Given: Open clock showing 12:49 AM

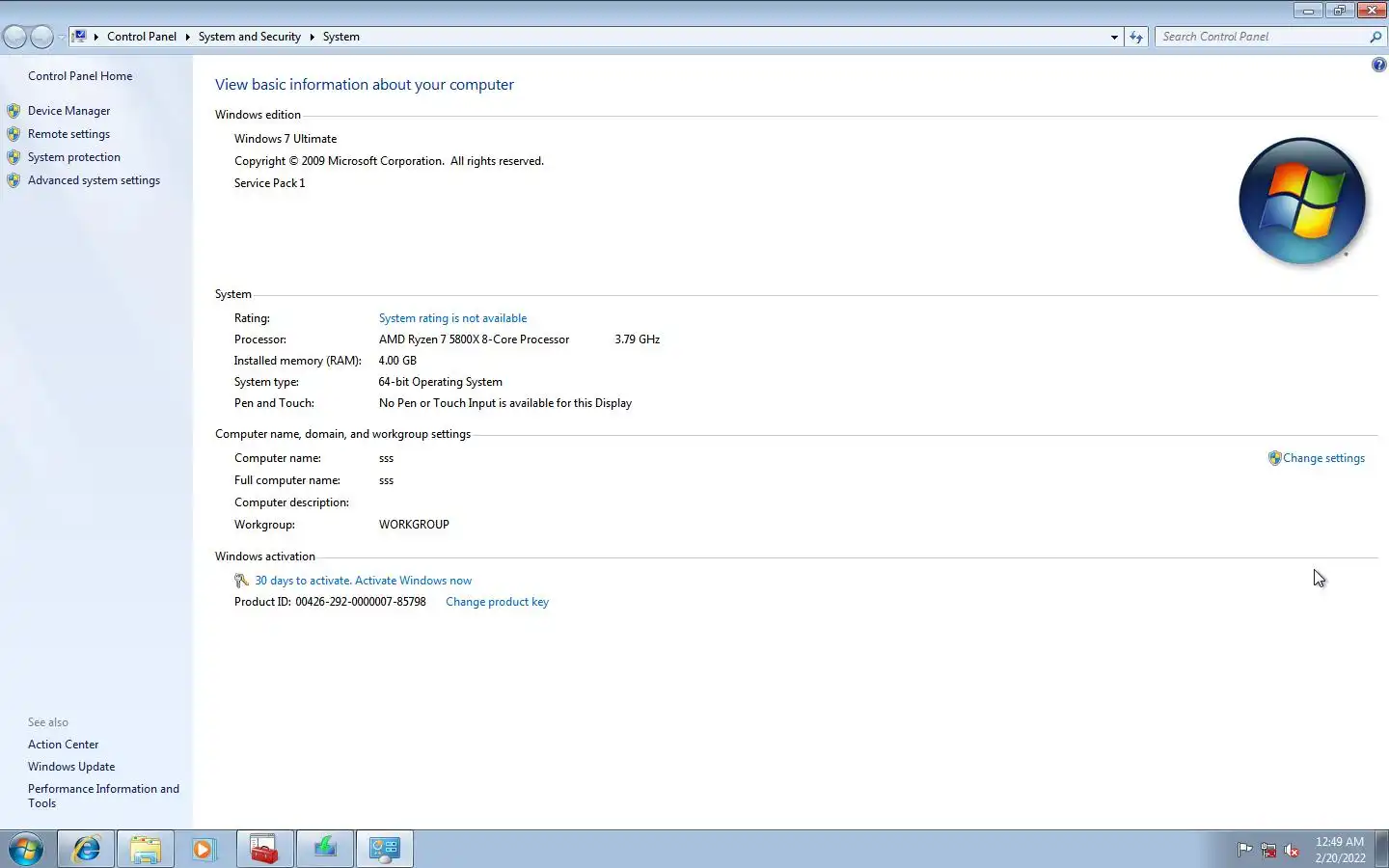Looking at the screenshot, I should point(1340,850).
